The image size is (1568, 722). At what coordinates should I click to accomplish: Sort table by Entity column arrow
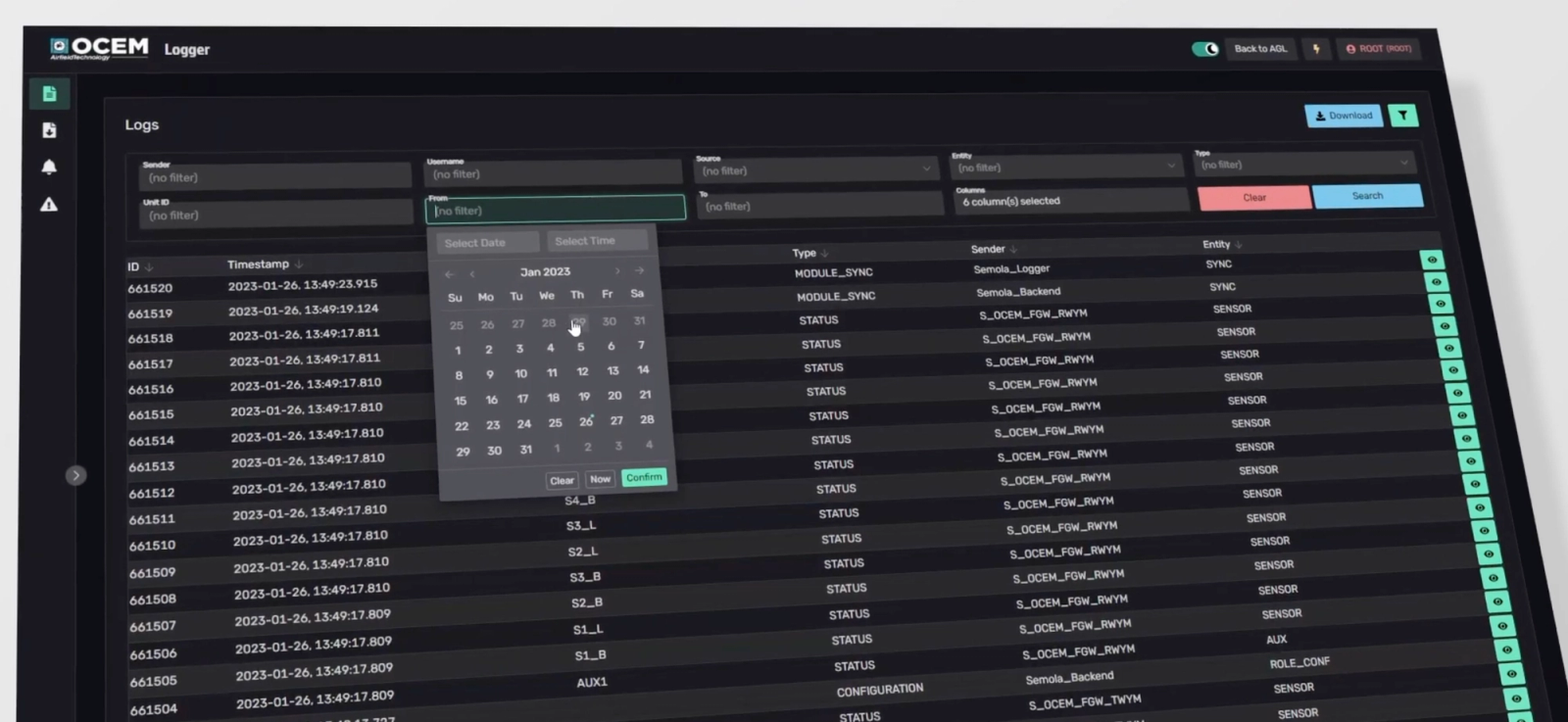click(1239, 244)
